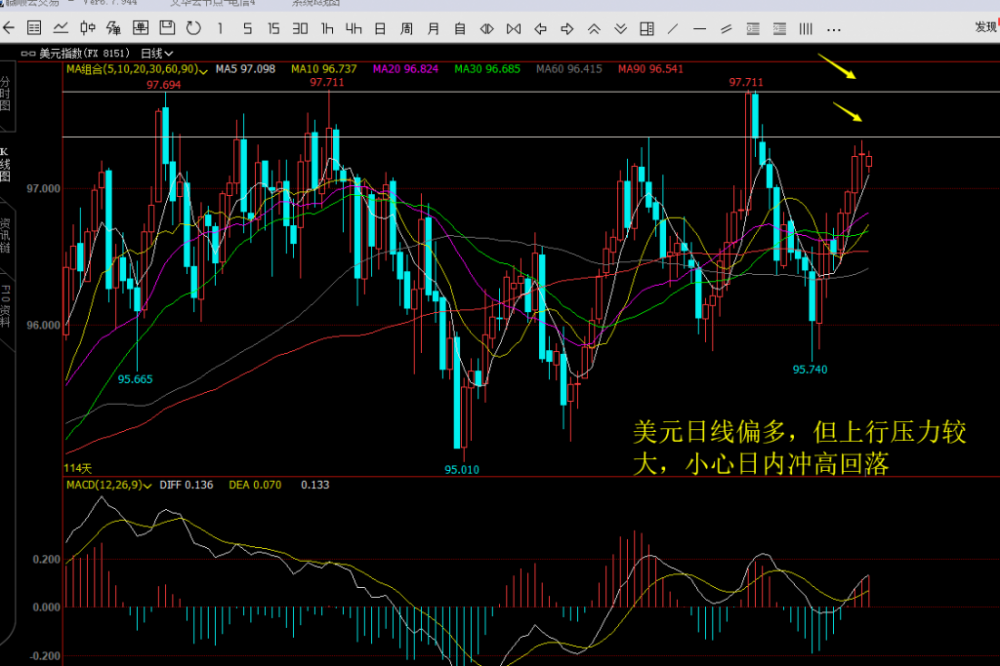Select the diagonal trend line drawing tool
Viewport: 1000px width, 666px height.
(x=673, y=29)
